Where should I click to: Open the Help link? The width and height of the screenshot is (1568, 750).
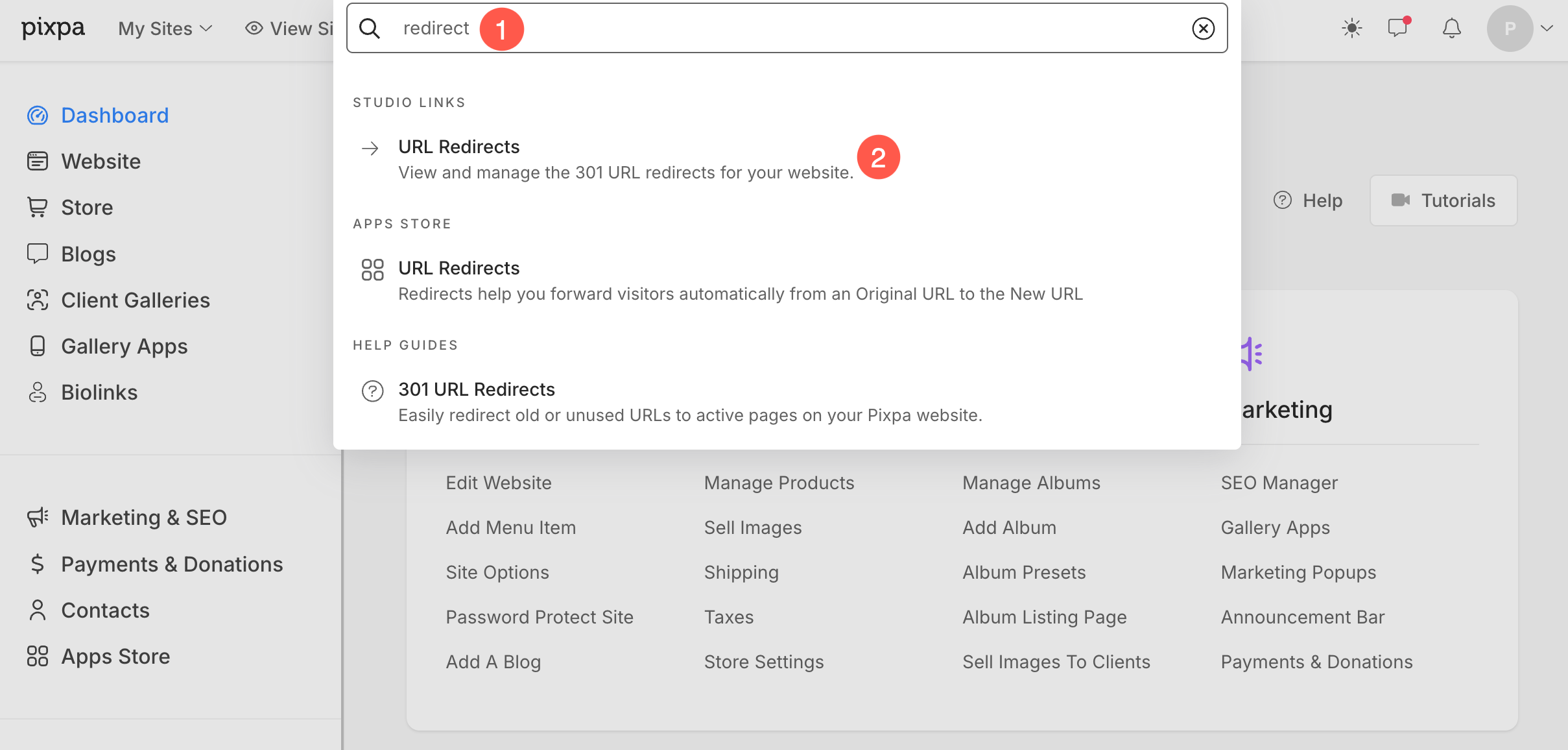pyautogui.click(x=1308, y=201)
